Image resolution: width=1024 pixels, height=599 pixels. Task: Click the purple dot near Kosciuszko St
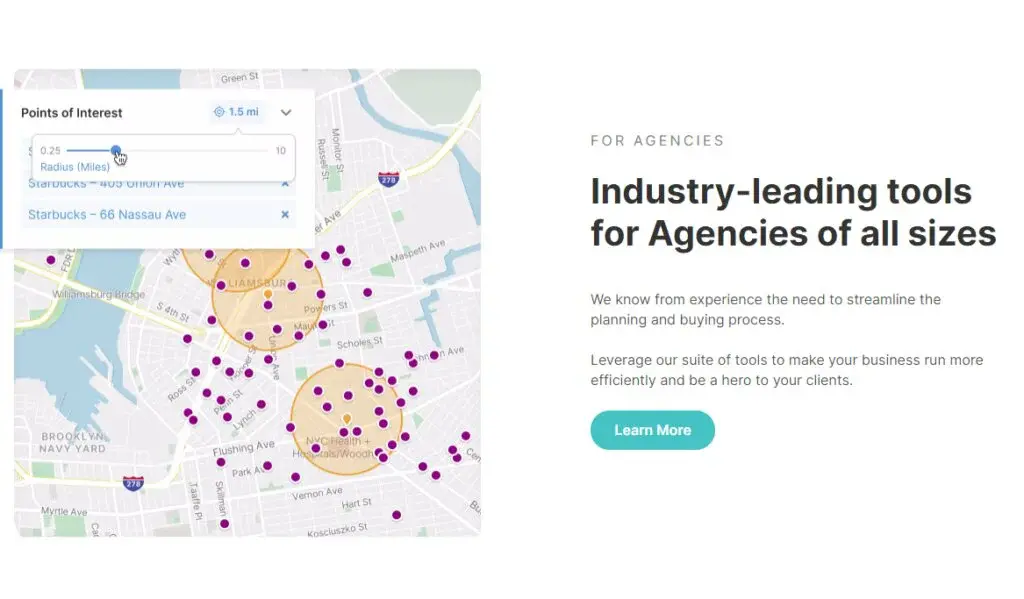point(396,515)
